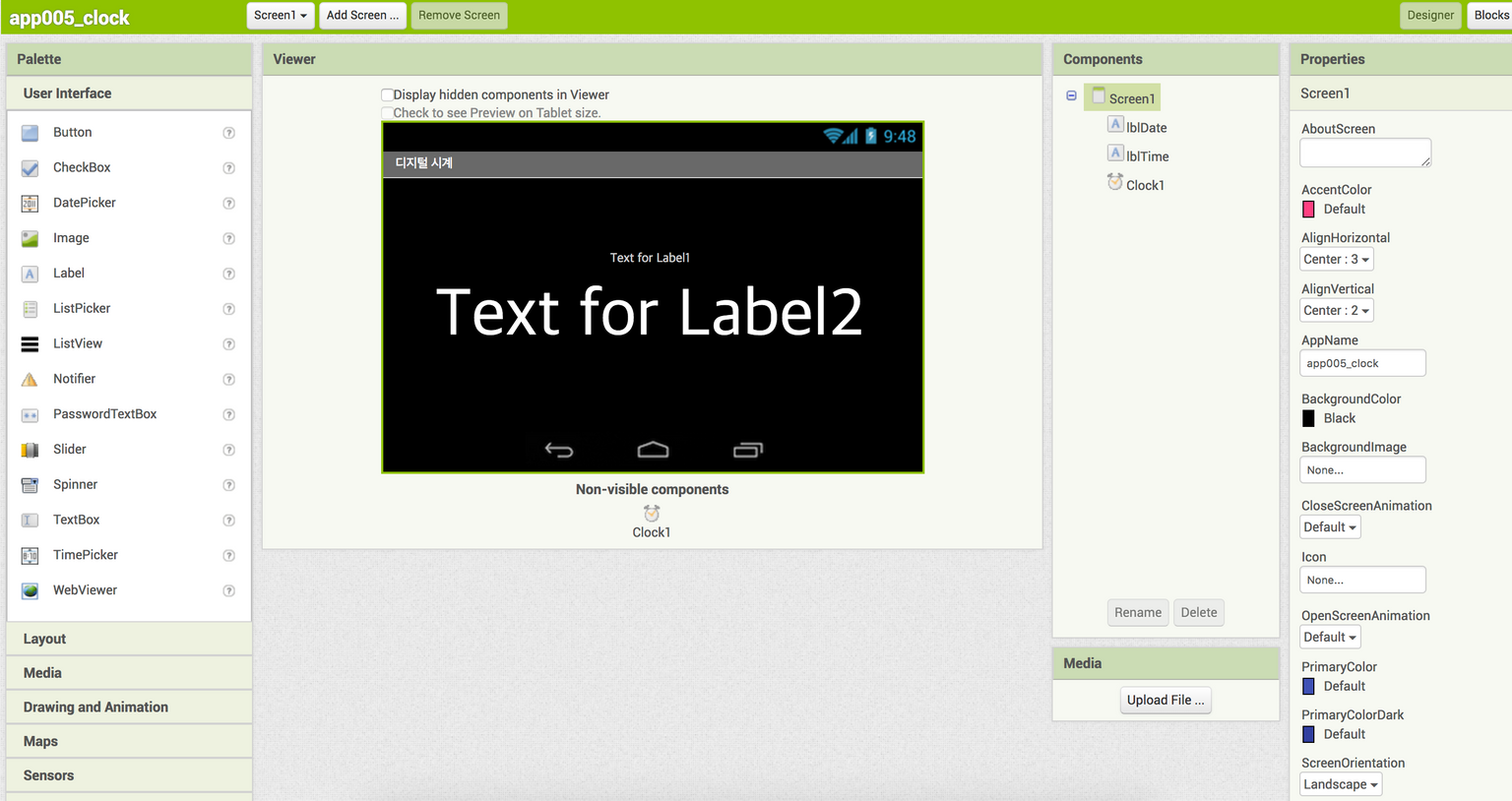Click the Android home navigation icon
Viewport: 1512px width, 801px height.
point(653,450)
